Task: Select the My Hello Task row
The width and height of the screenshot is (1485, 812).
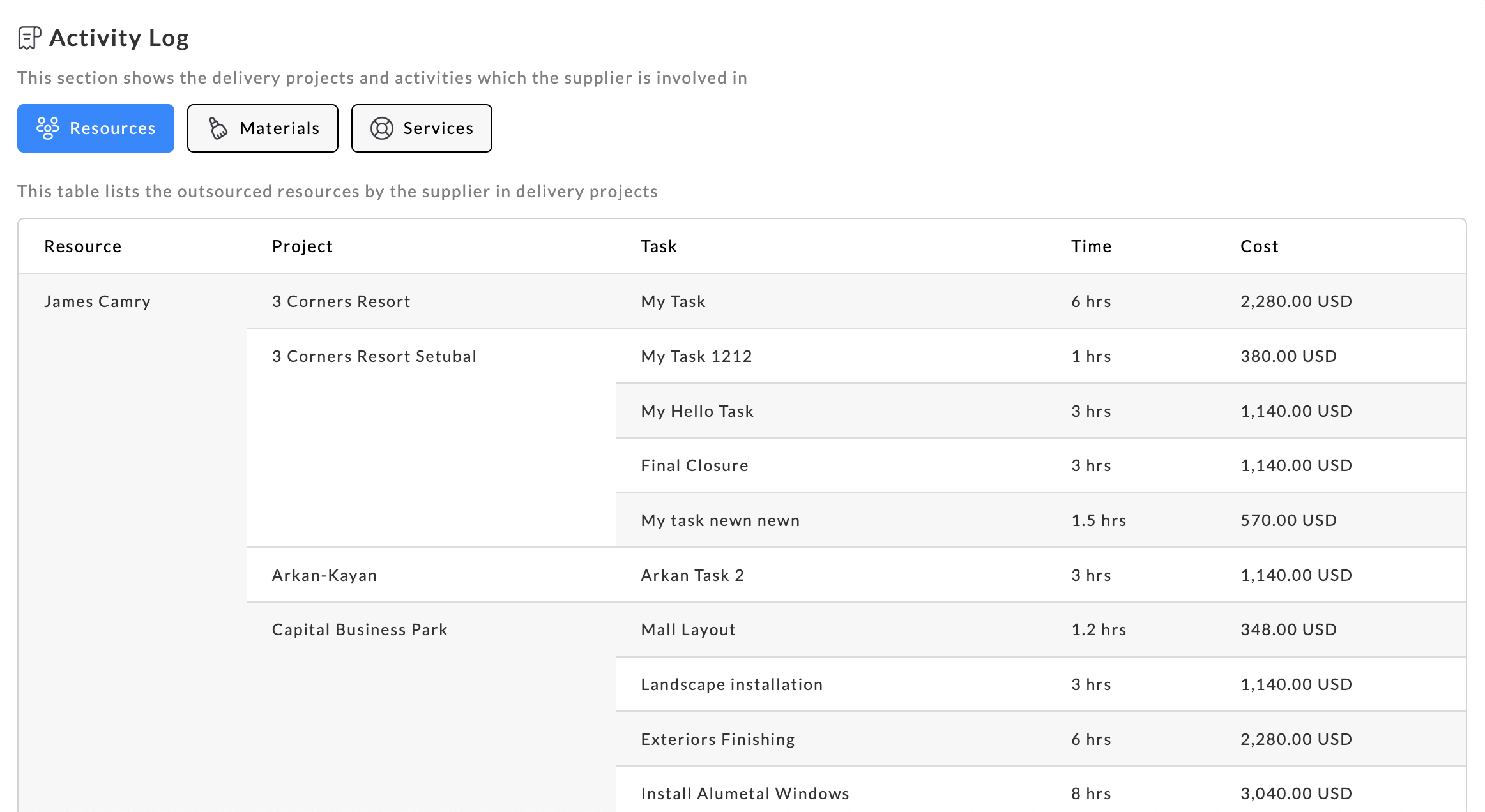Action: pos(697,411)
